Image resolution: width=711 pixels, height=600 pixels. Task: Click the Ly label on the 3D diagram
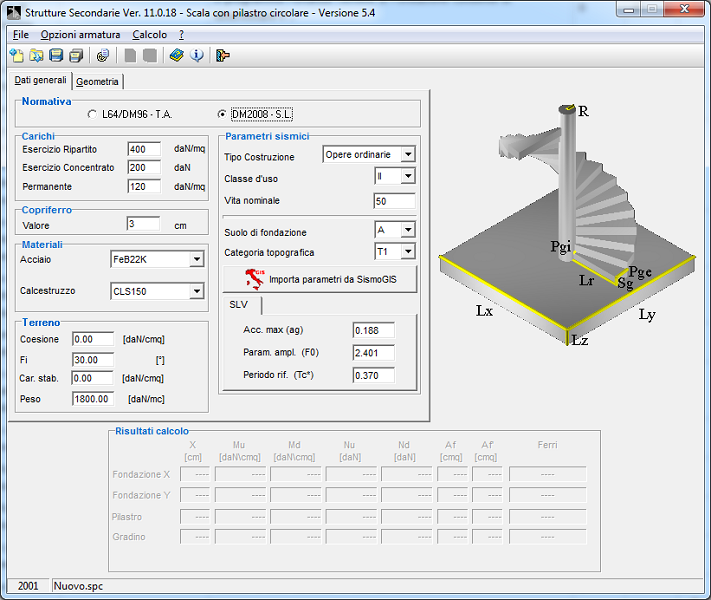(x=647, y=314)
